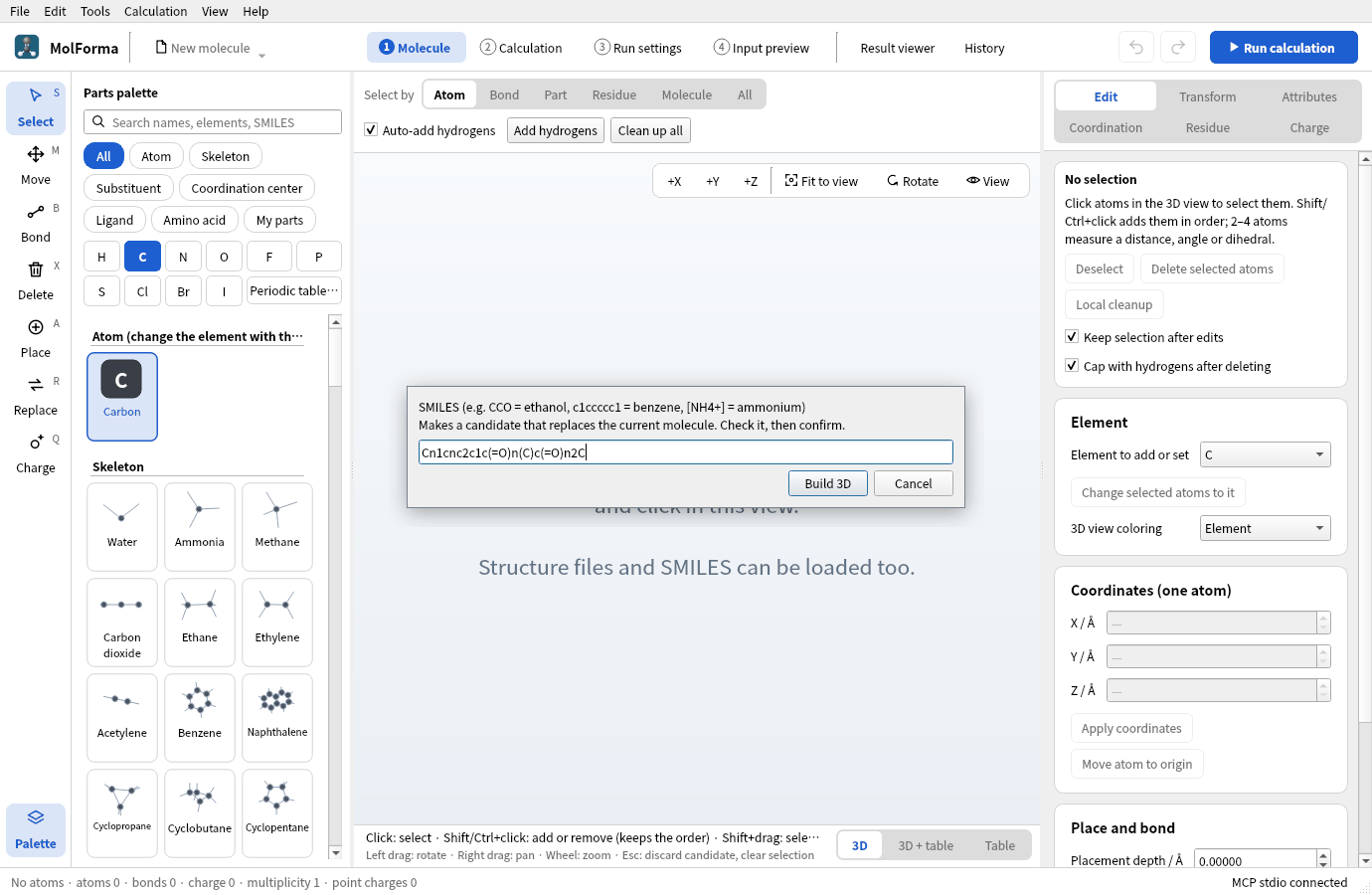Pick the Place atom tool
1372x895 pixels.
click(x=36, y=338)
